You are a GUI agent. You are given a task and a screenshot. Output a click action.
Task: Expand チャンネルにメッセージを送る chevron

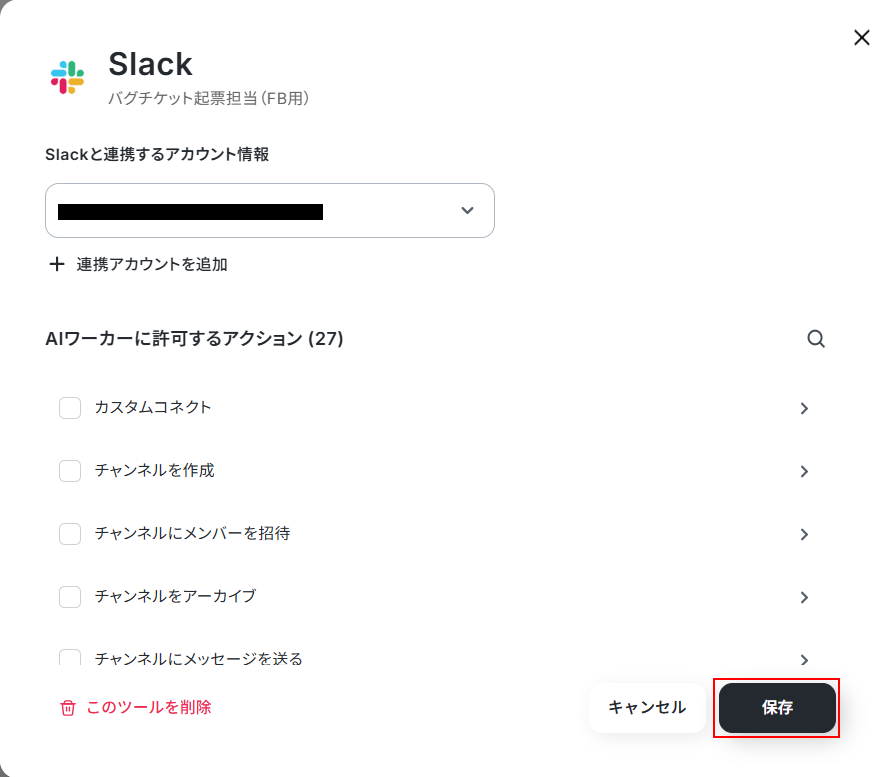804,660
